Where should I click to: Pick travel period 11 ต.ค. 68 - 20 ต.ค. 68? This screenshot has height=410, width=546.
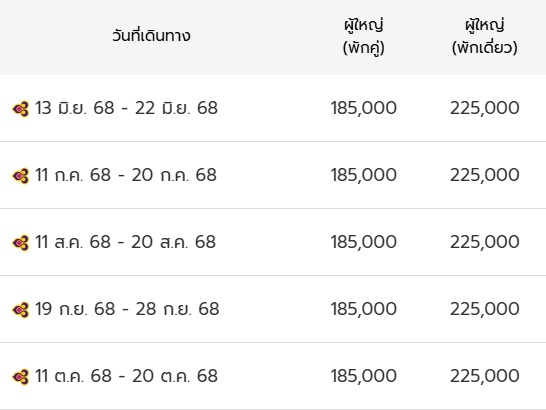coord(126,376)
